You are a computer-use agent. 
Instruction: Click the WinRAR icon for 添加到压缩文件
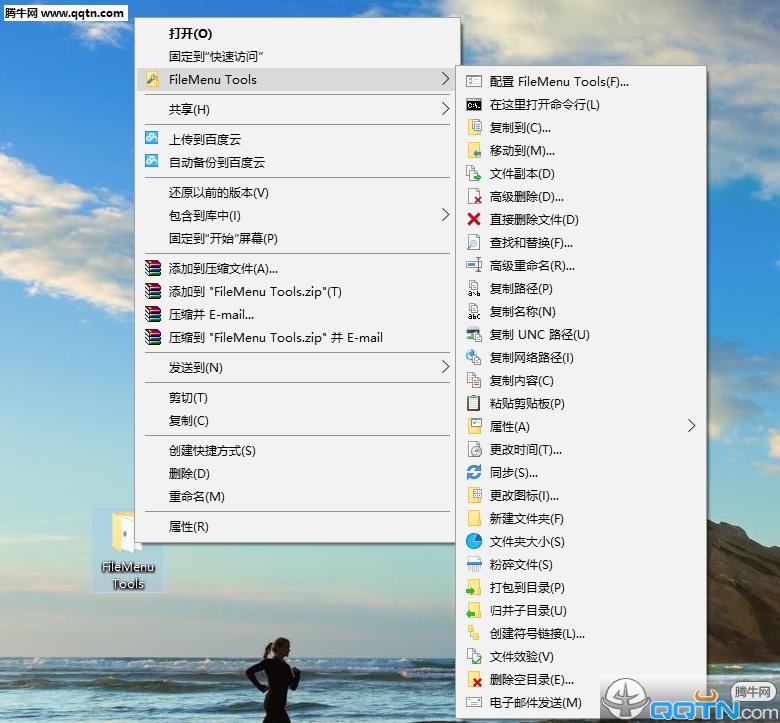[x=152, y=268]
